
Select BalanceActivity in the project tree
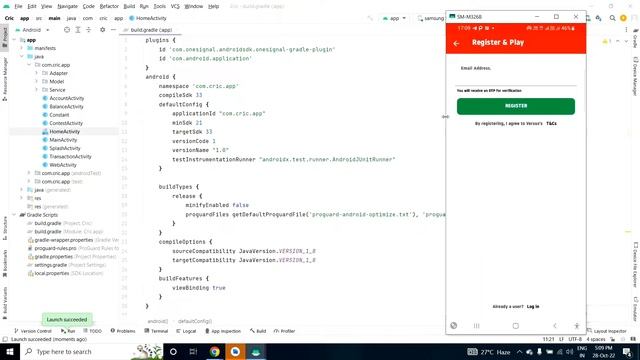(x=66, y=107)
